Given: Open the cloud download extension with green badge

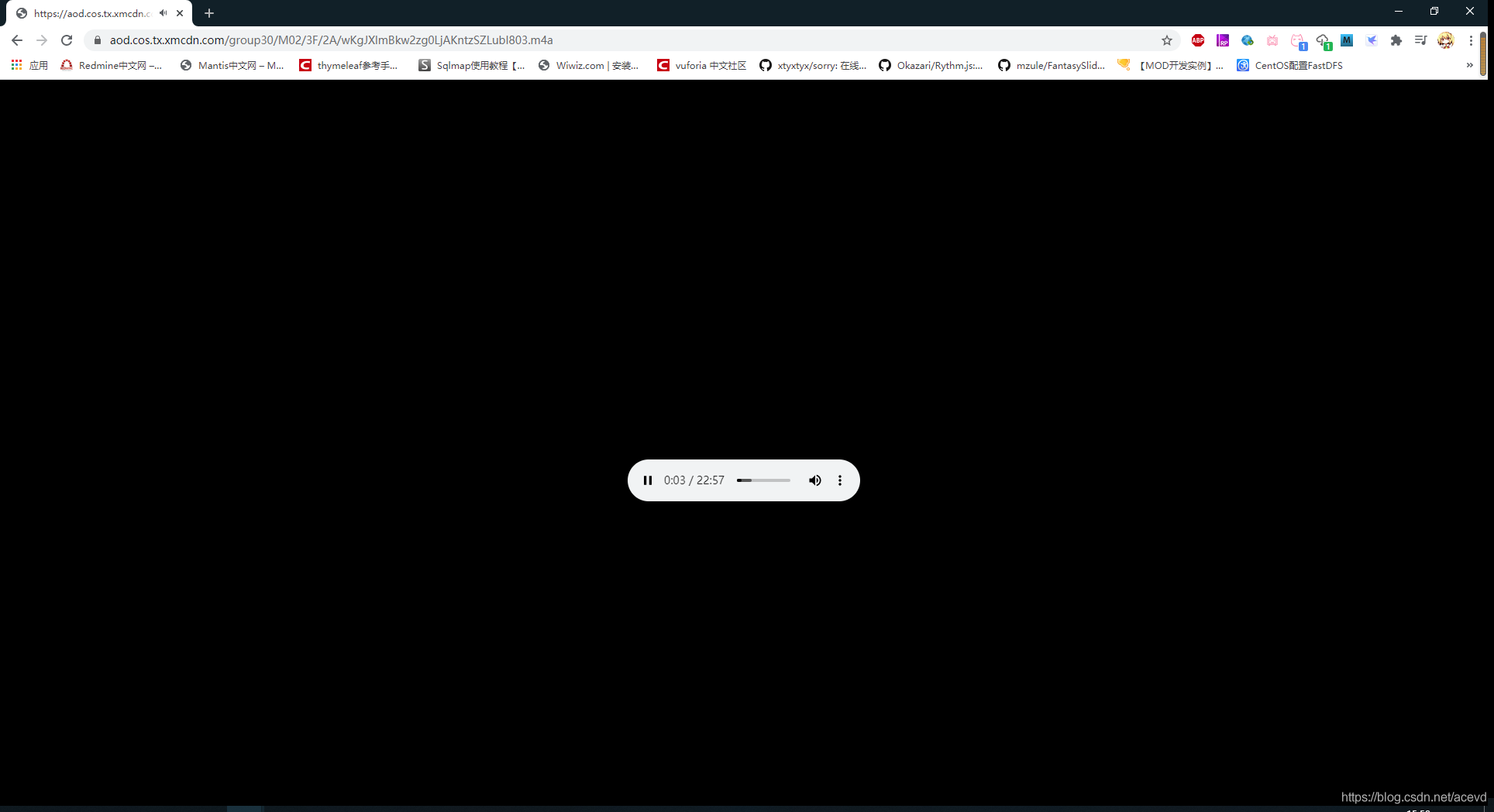Looking at the screenshot, I should pos(1323,41).
